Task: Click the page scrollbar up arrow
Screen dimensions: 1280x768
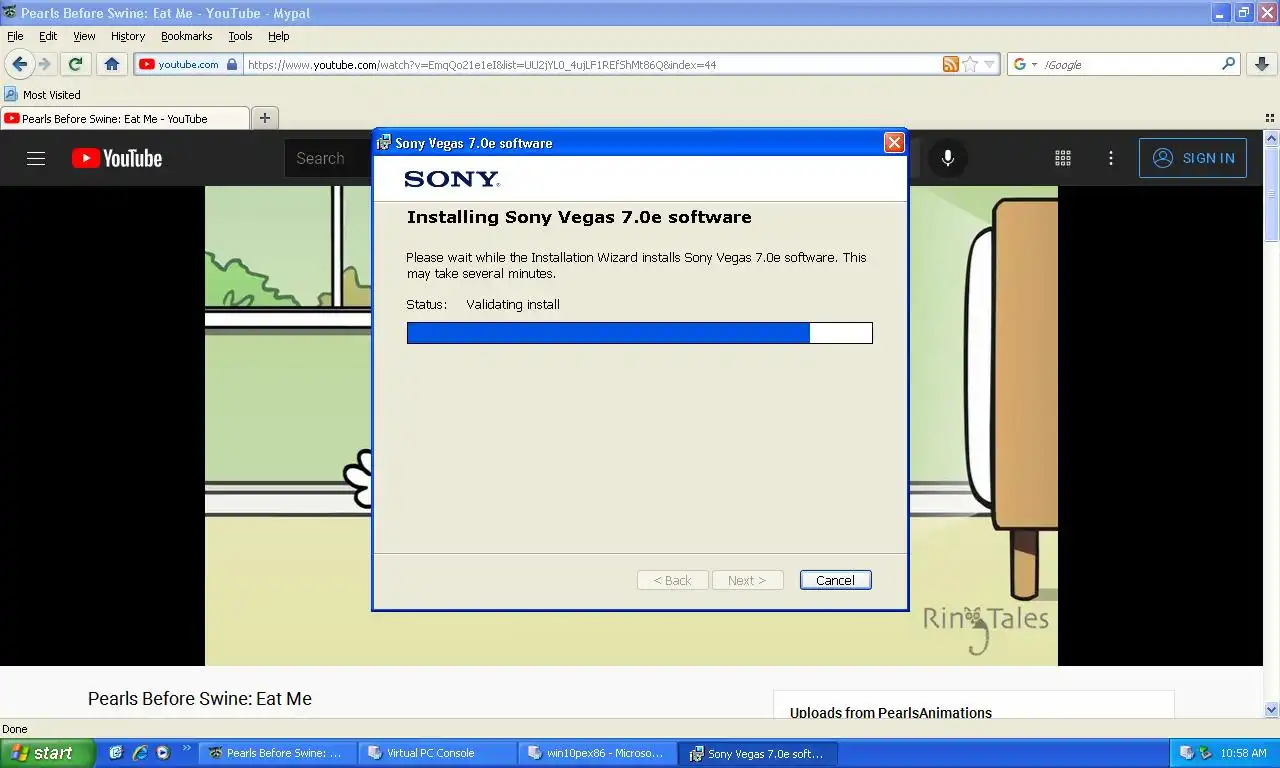Action: (1272, 138)
